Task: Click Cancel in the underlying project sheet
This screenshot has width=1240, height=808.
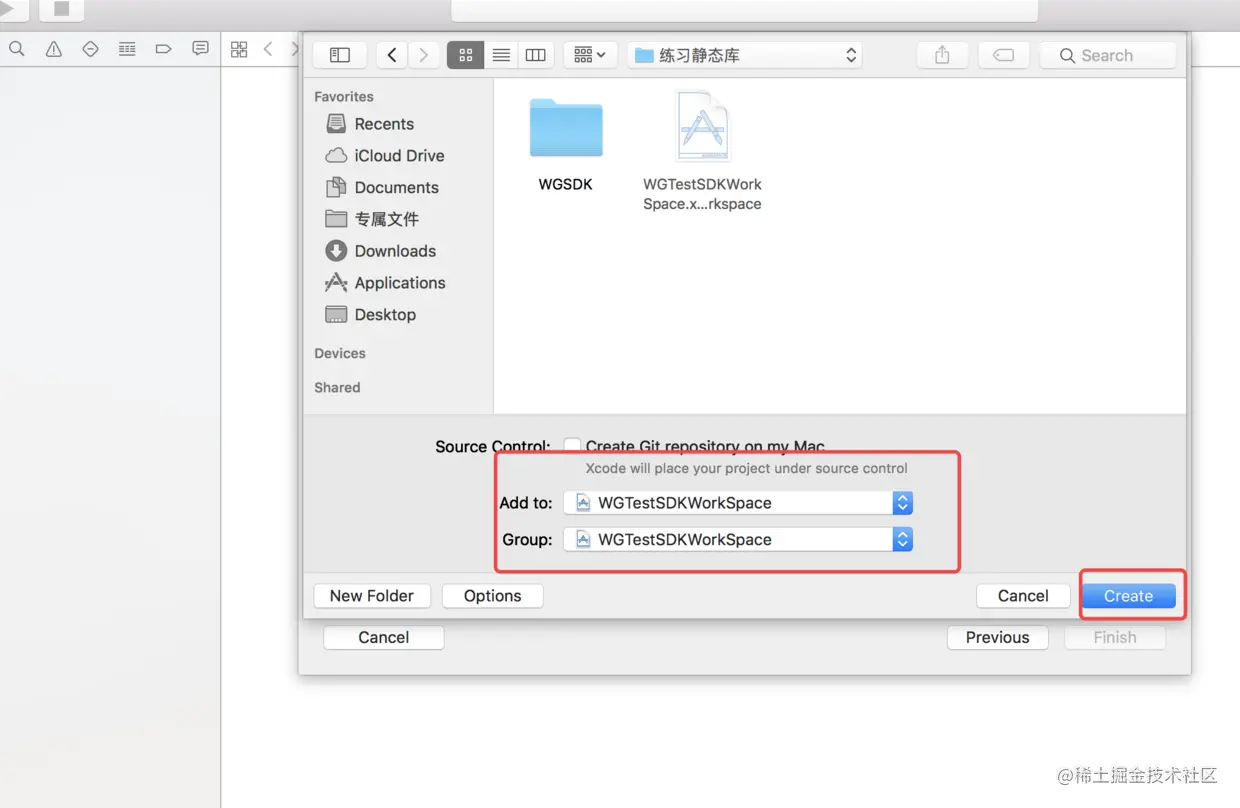Action: coord(384,638)
